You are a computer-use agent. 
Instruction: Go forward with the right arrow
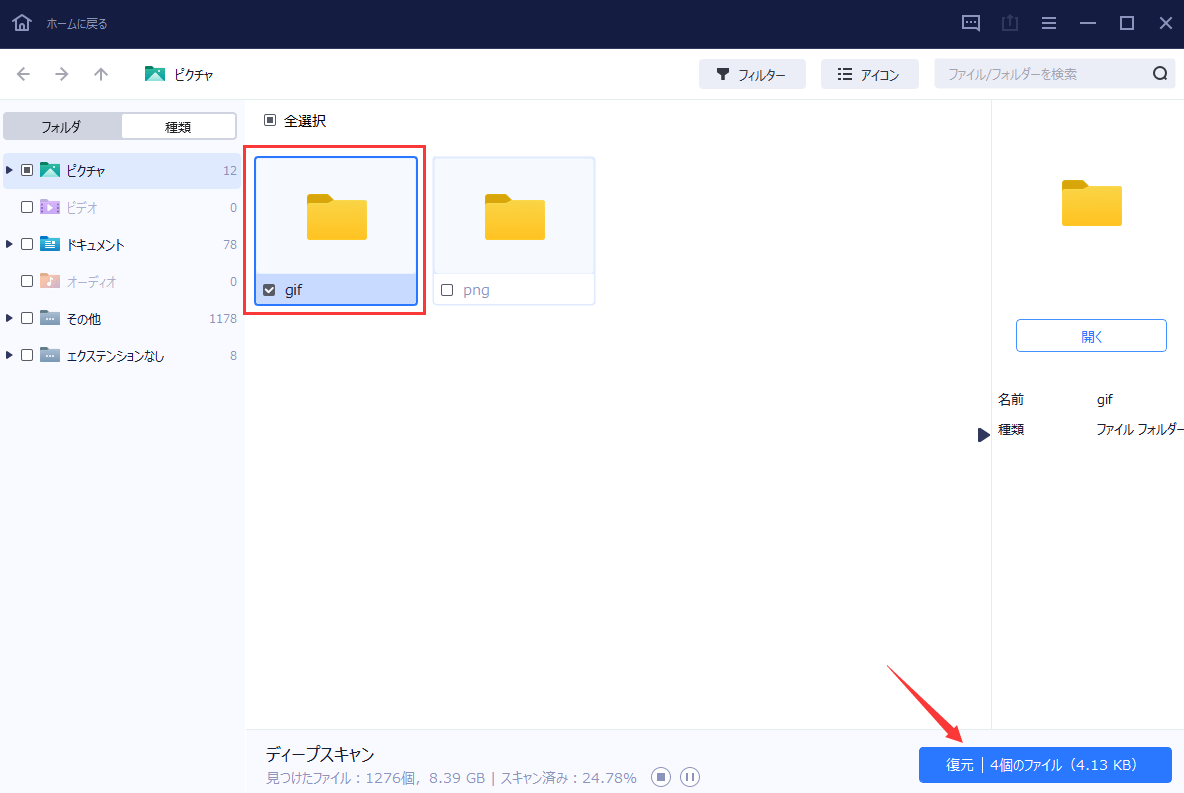point(62,74)
